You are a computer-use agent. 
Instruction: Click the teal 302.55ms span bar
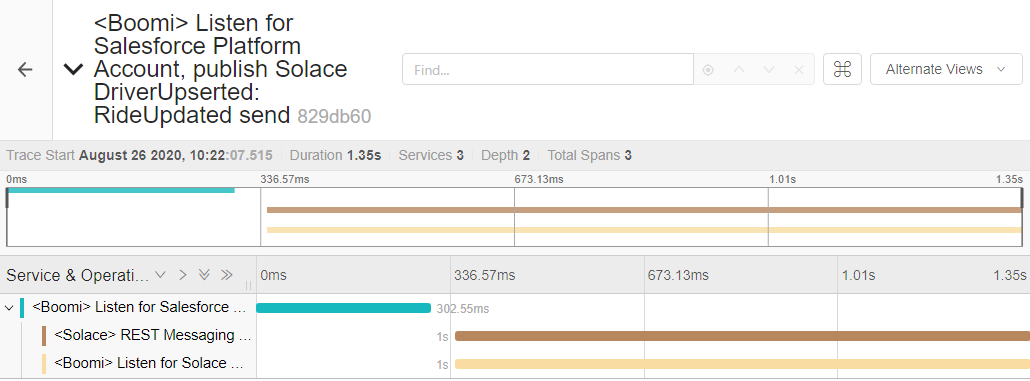pyautogui.click(x=344, y=308)
